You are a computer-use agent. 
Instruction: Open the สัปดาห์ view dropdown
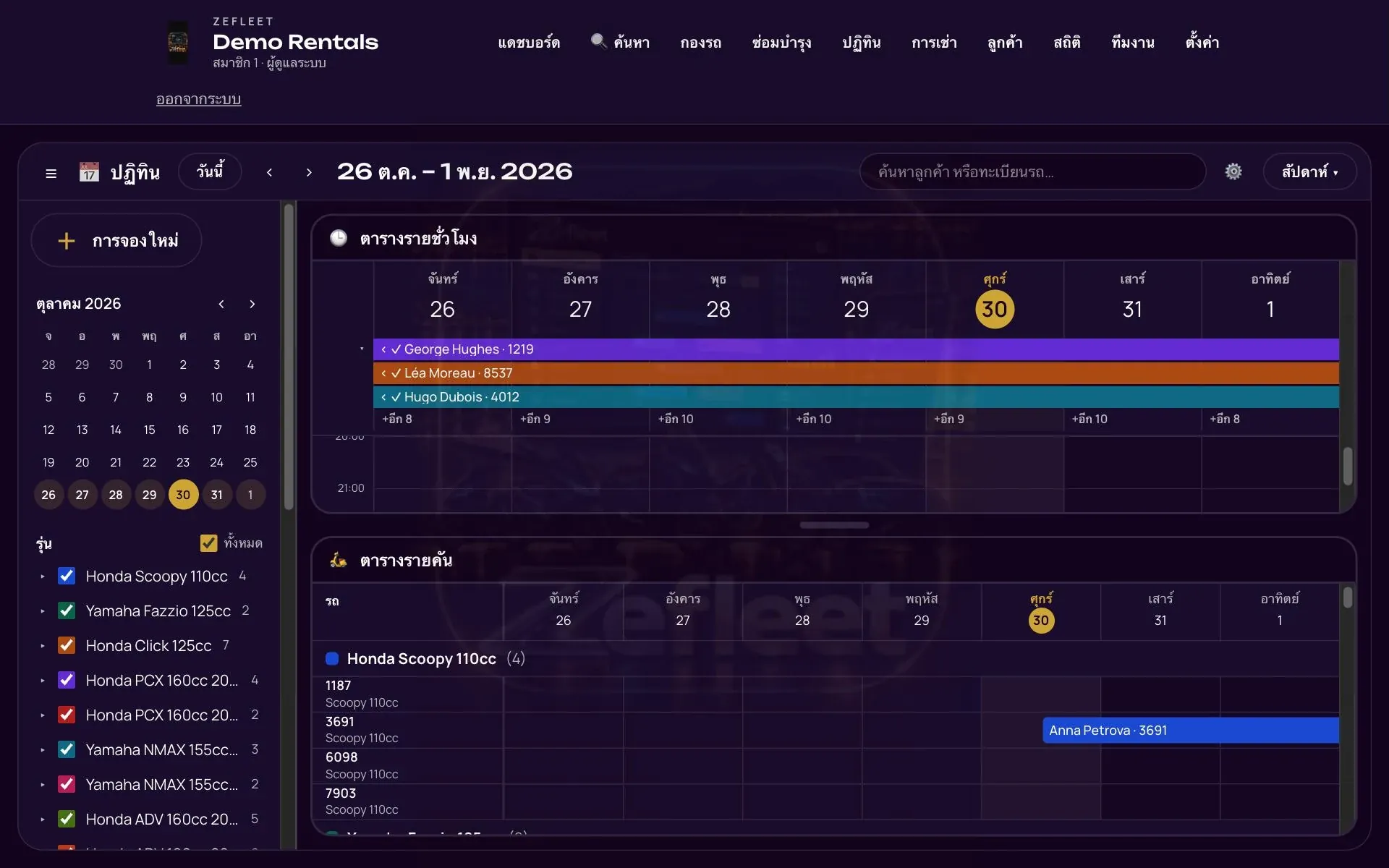coord(1309,172)
